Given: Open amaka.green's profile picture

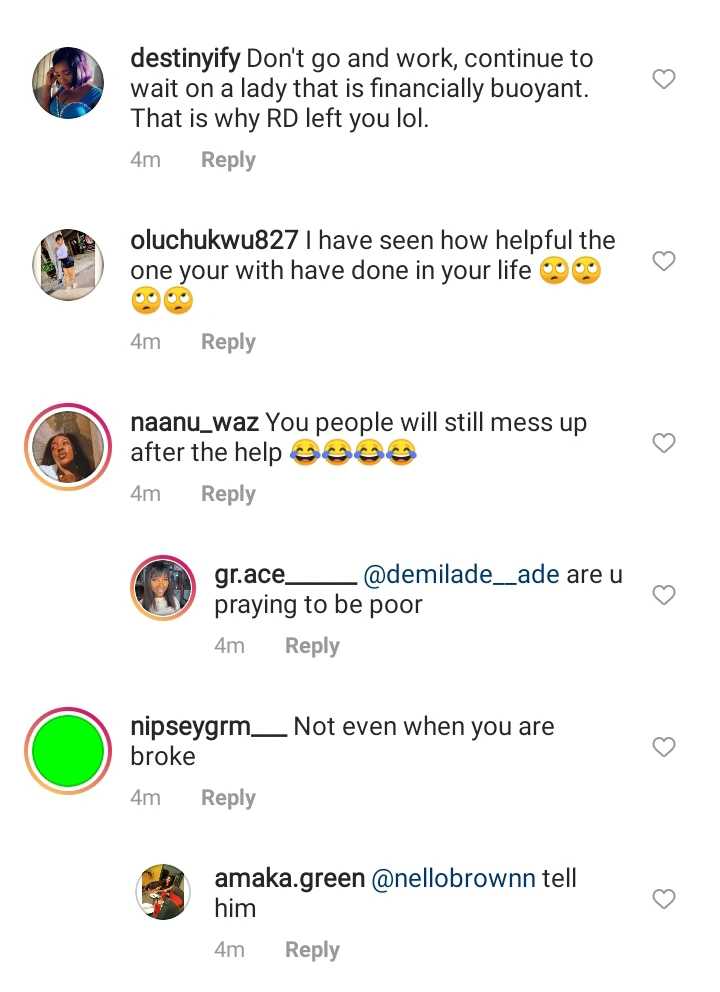Looking at the screenshot, I should [x=162, y=891].
